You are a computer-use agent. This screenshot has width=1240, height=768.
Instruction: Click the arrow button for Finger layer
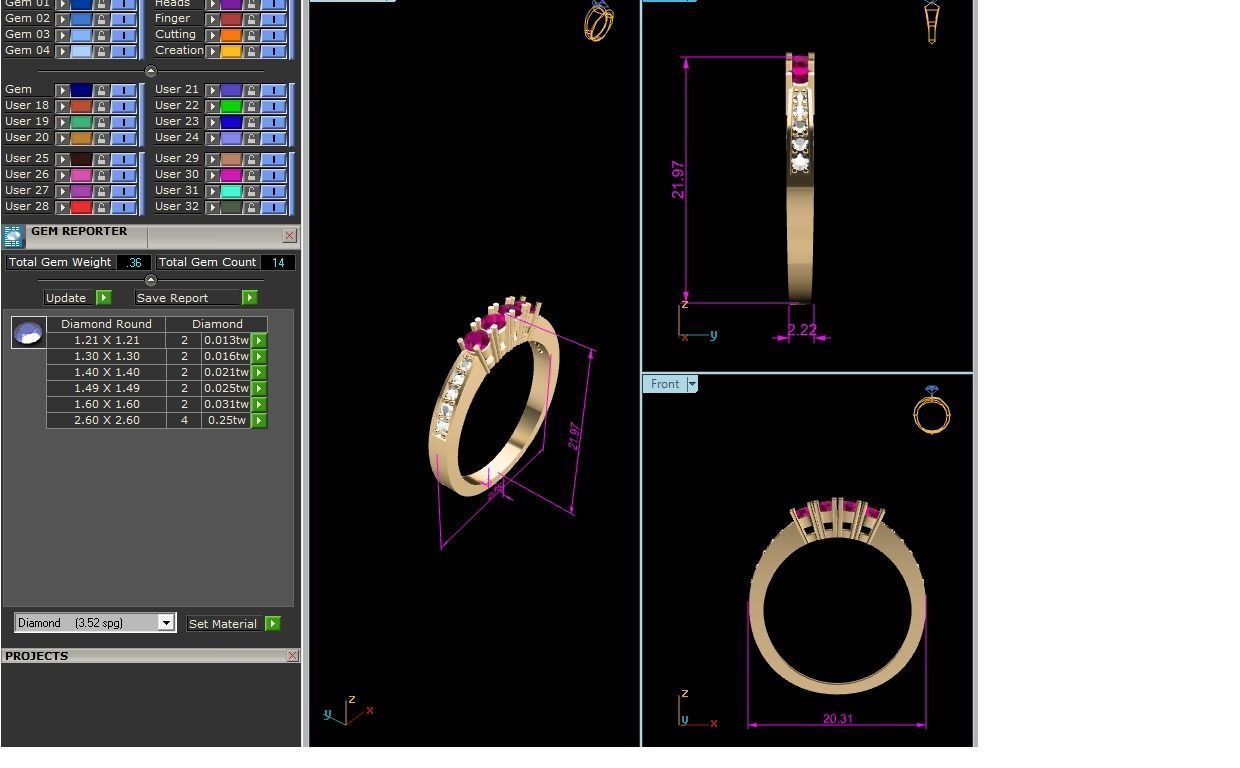(x=212, y=19)
